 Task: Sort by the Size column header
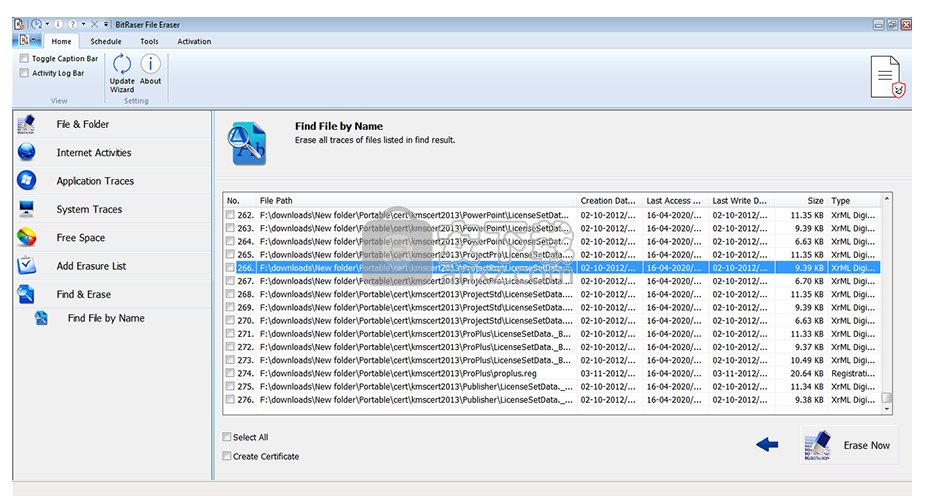(801, 200)
